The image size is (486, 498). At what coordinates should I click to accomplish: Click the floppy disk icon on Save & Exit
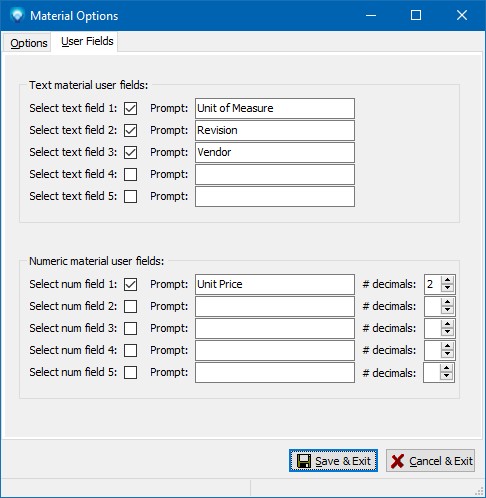click(304, 461)
